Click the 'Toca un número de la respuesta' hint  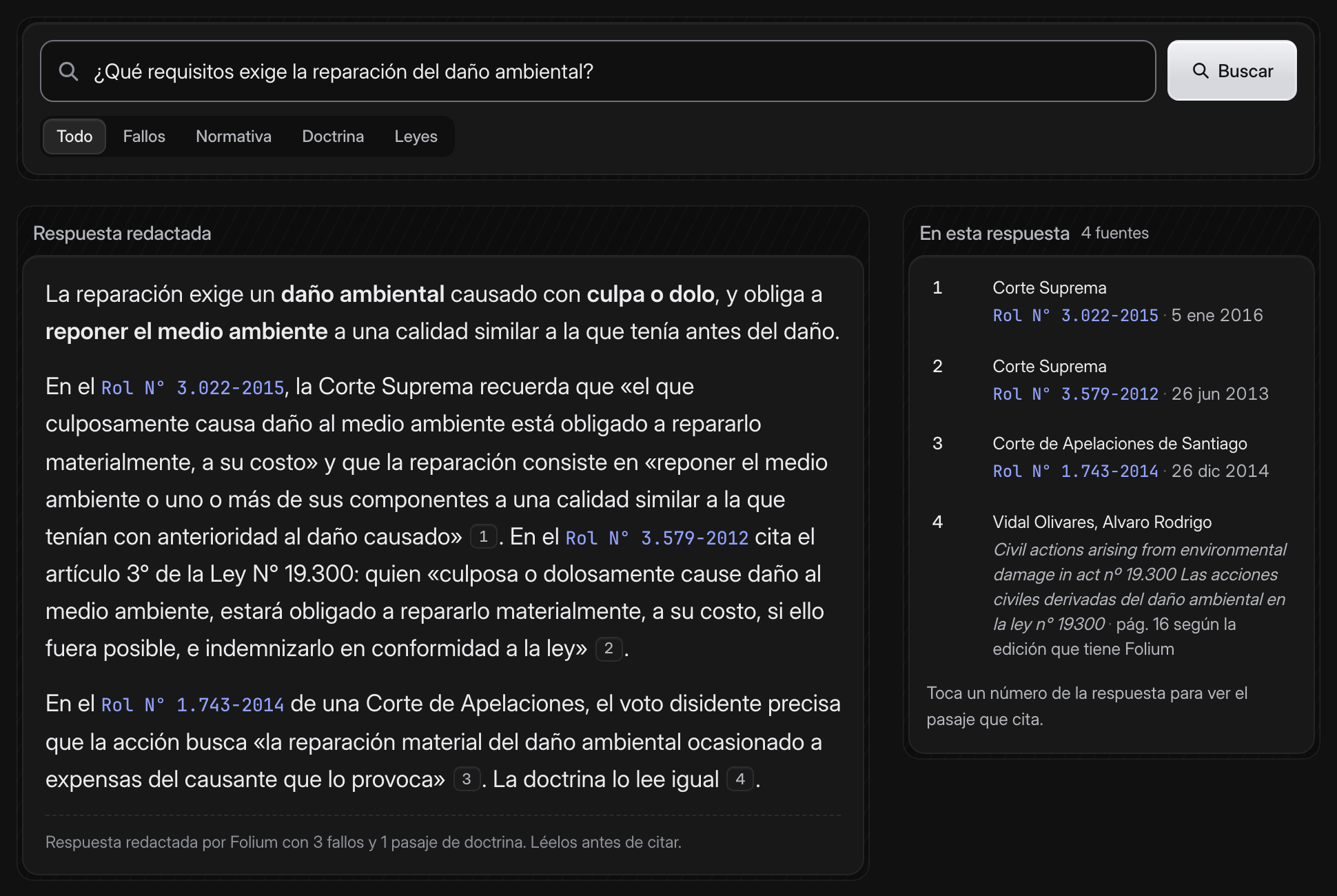[1087, 706]
